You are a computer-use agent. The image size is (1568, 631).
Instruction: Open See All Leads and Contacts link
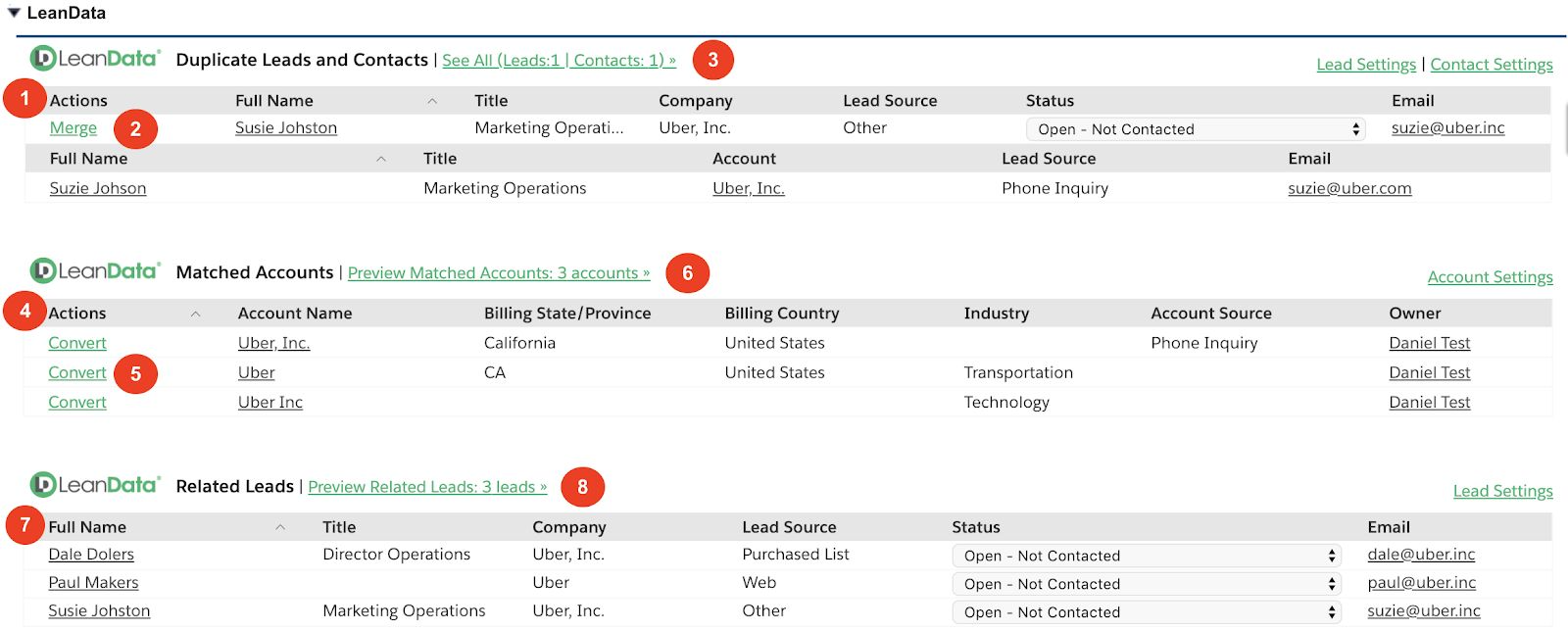pyautogui.click(x=559, y=61)
